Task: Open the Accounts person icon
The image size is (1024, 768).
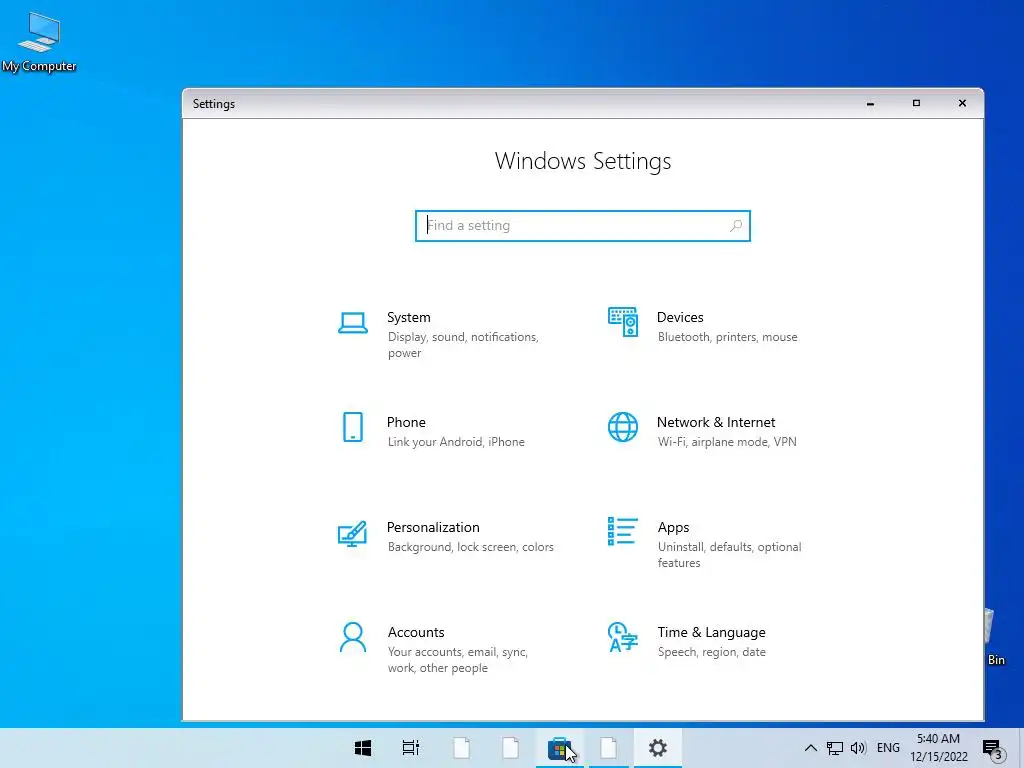Action: [x=353, y=637]
